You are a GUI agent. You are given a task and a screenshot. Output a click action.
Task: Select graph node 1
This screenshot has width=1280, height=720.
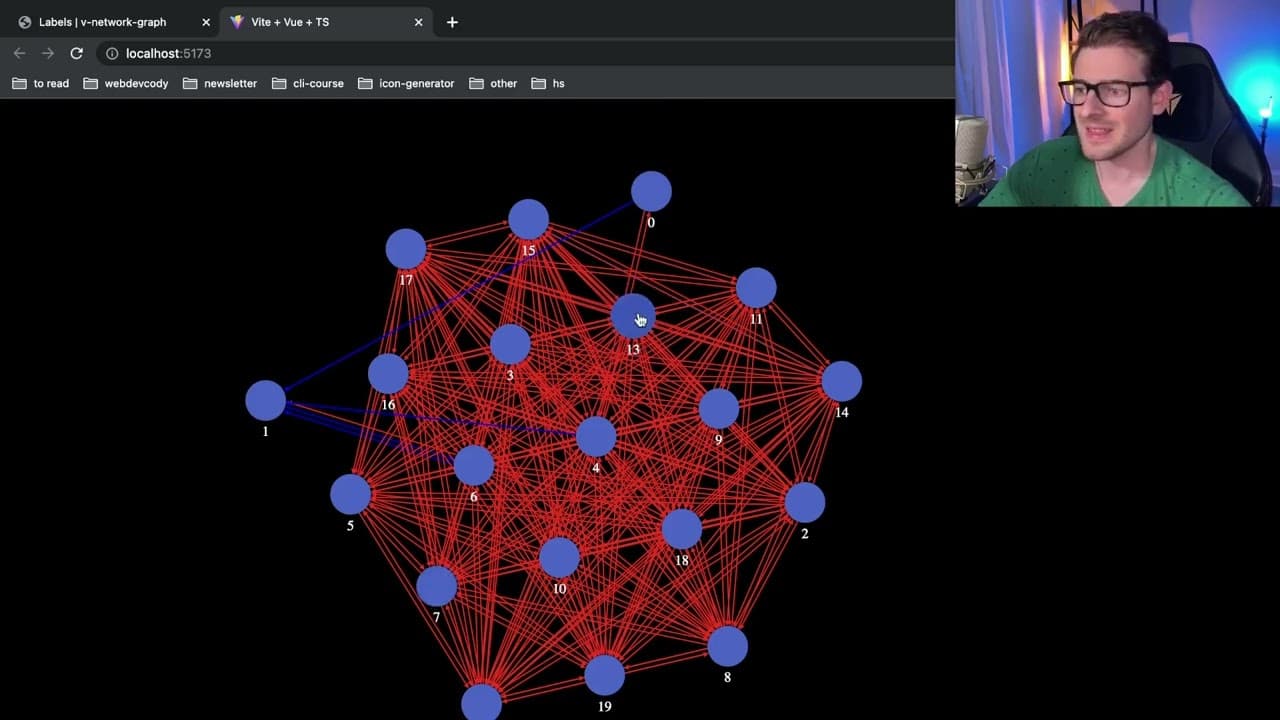[x=265, y=400]
